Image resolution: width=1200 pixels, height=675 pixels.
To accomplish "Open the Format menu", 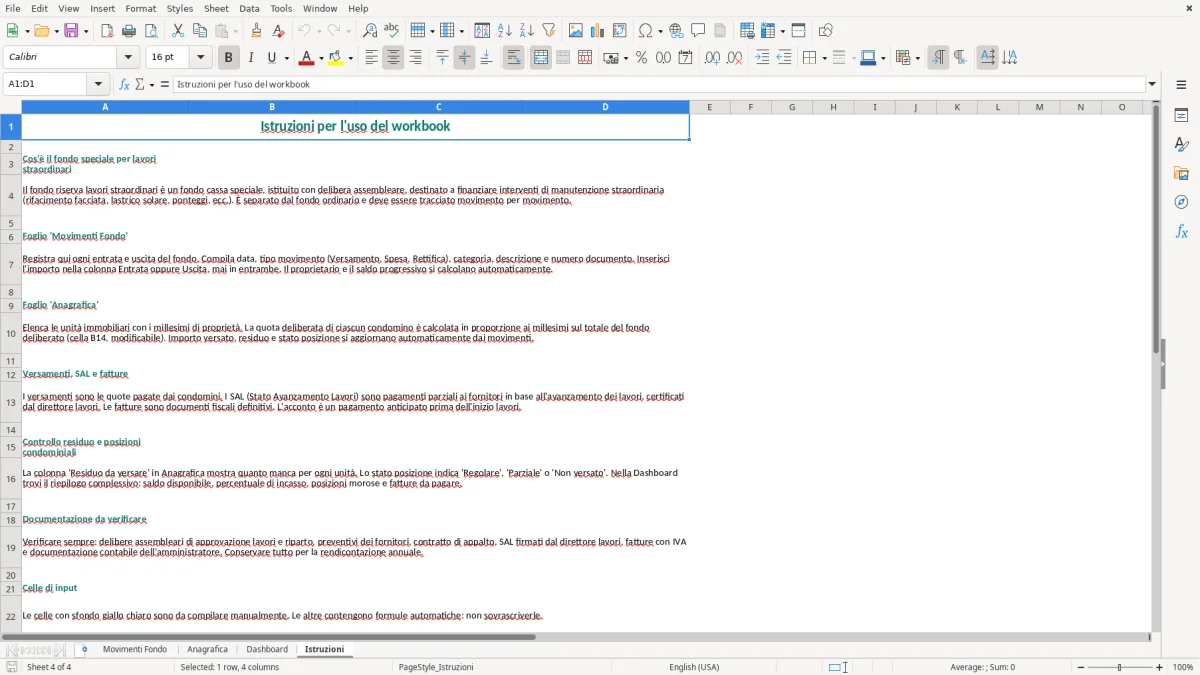I will click(140, 8).
